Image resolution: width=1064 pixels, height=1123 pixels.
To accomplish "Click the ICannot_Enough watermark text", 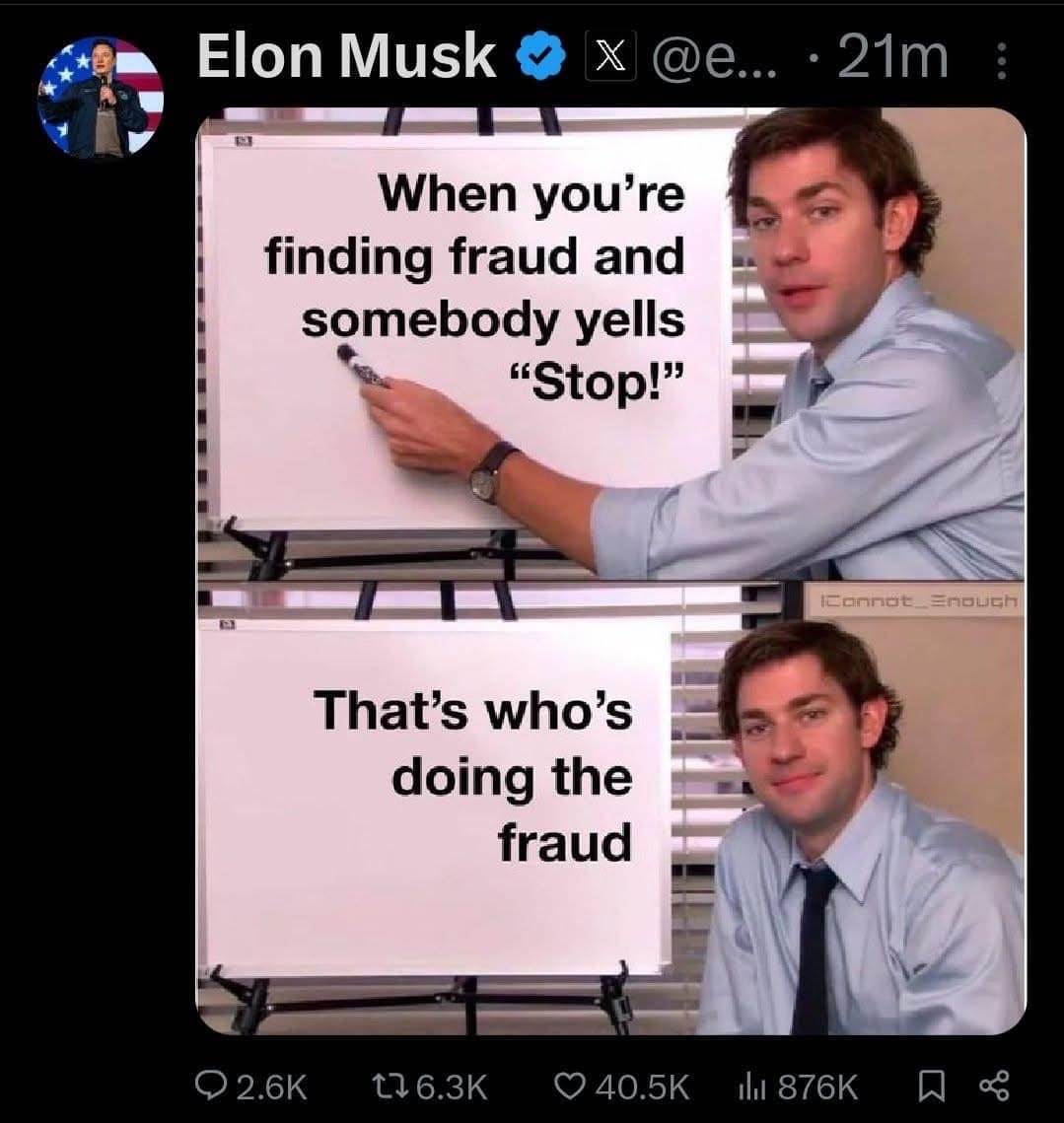I will (x=919, y=600).
